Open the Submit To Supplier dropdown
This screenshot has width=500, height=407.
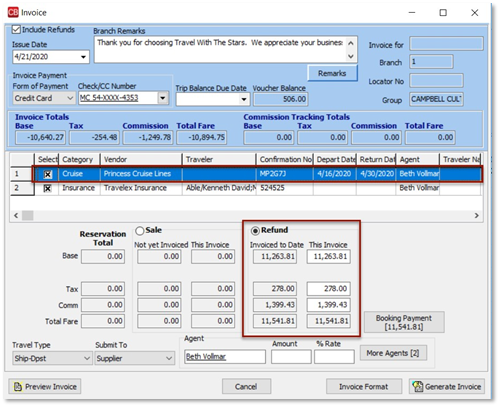[x=169, y=359]
